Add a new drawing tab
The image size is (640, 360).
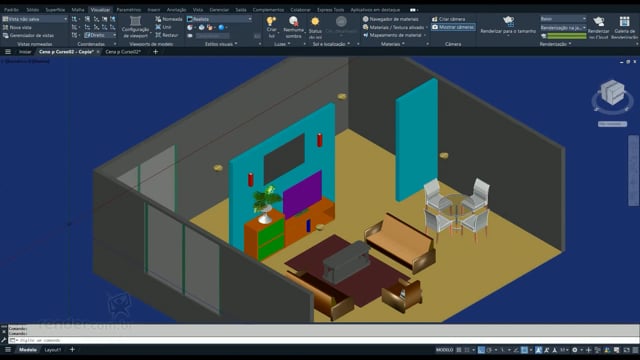(156, 52)
